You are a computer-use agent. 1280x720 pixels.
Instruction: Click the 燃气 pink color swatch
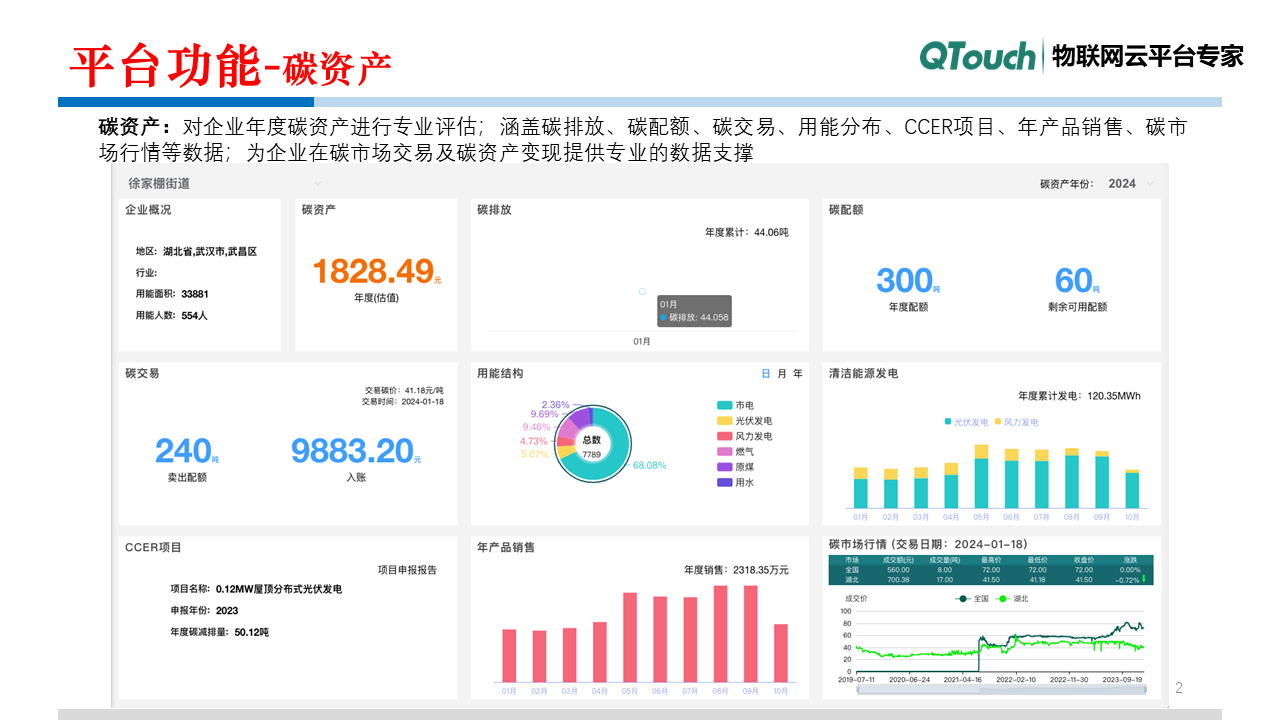coord(724,451)
